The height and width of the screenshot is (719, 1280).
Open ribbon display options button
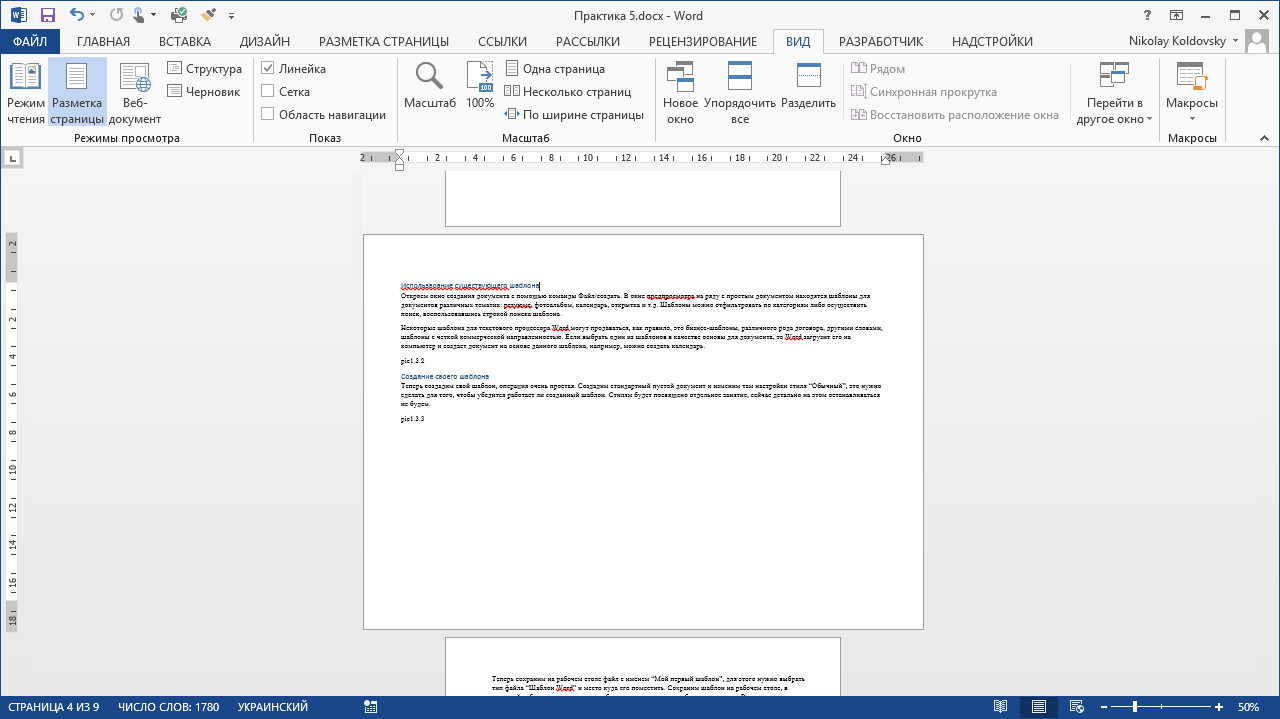(x=1176, y=15)
